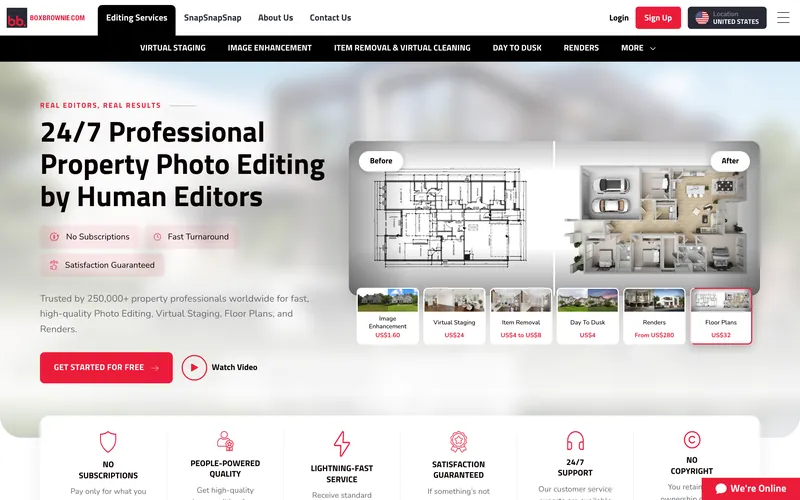Select the Renders From US$280 thumbnail
Screen dimensions: 800x500
pos(654,316)
